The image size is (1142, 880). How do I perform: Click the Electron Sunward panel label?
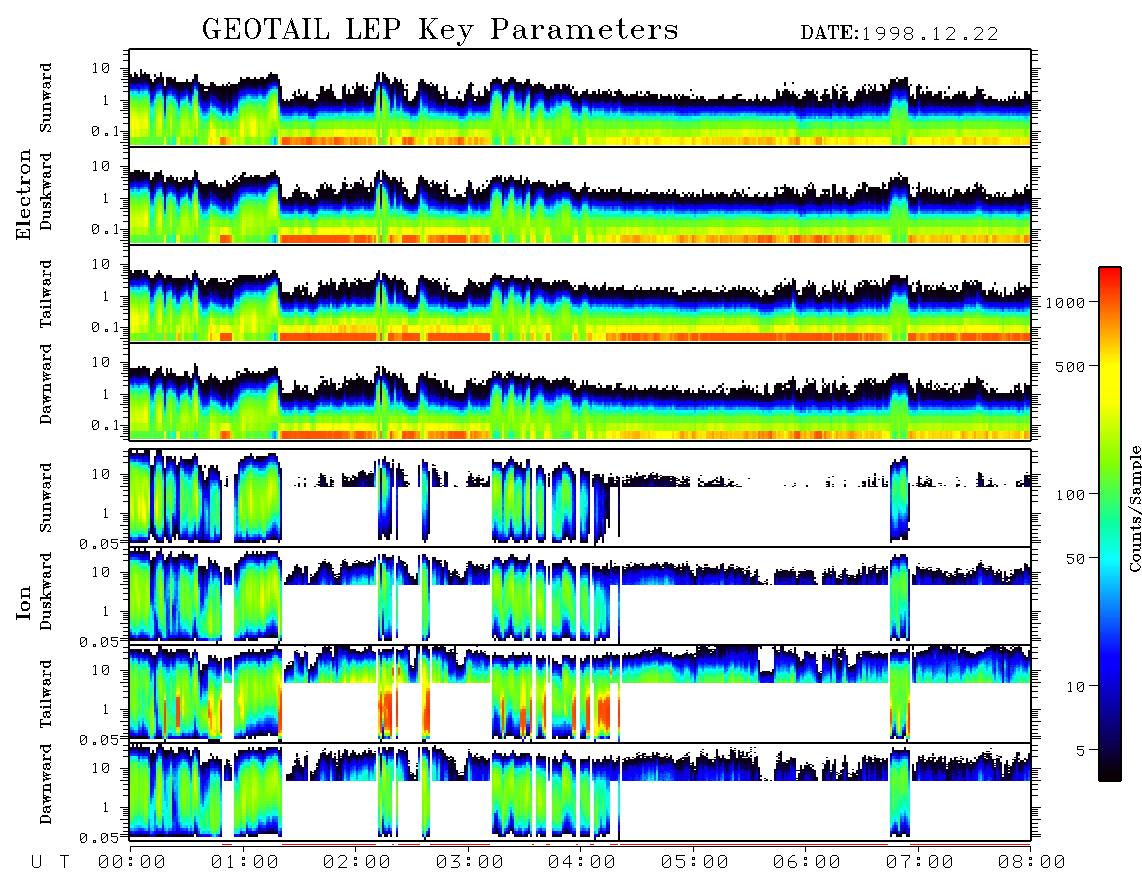point(46,98)
